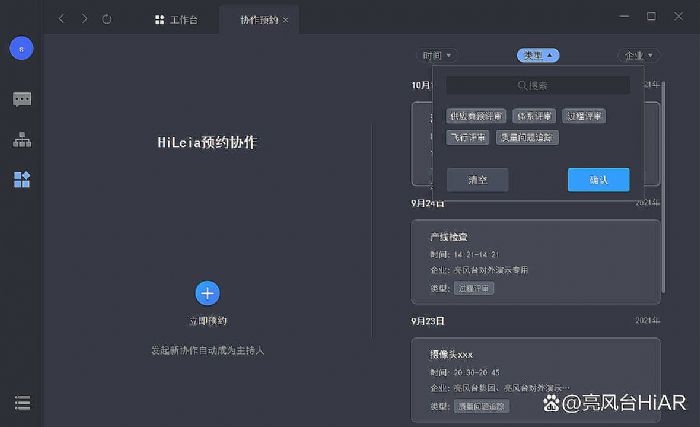Switch to the 工作台 tab
The height and width of the screenshot is (427, 700).
[176, 19]
